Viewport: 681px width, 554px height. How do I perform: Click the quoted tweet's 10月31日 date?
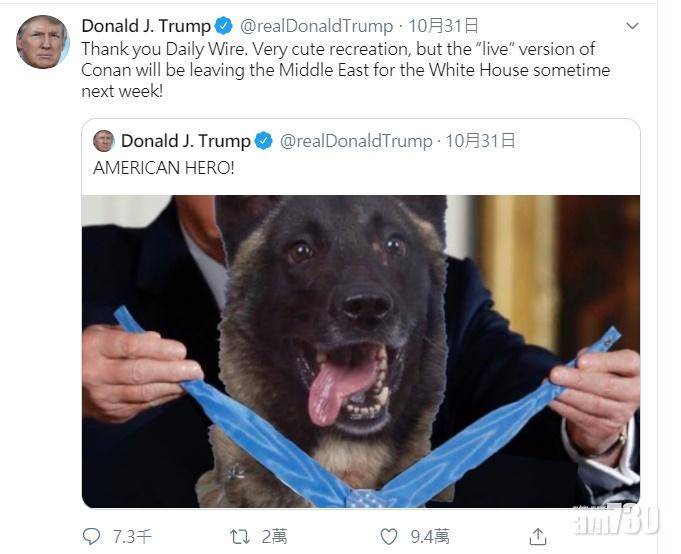pos(480,141)
